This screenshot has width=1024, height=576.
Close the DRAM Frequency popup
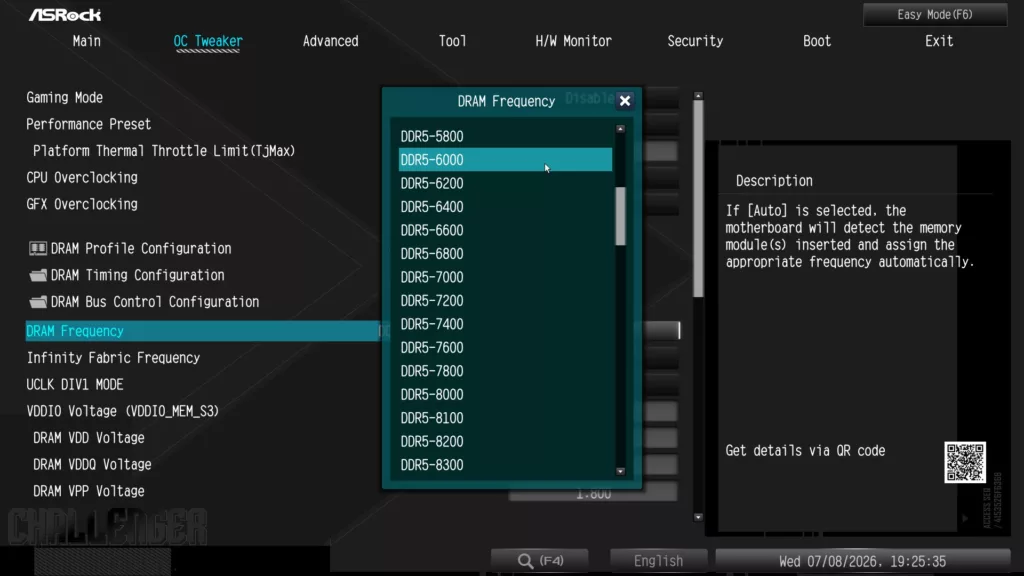coord(625,101)
